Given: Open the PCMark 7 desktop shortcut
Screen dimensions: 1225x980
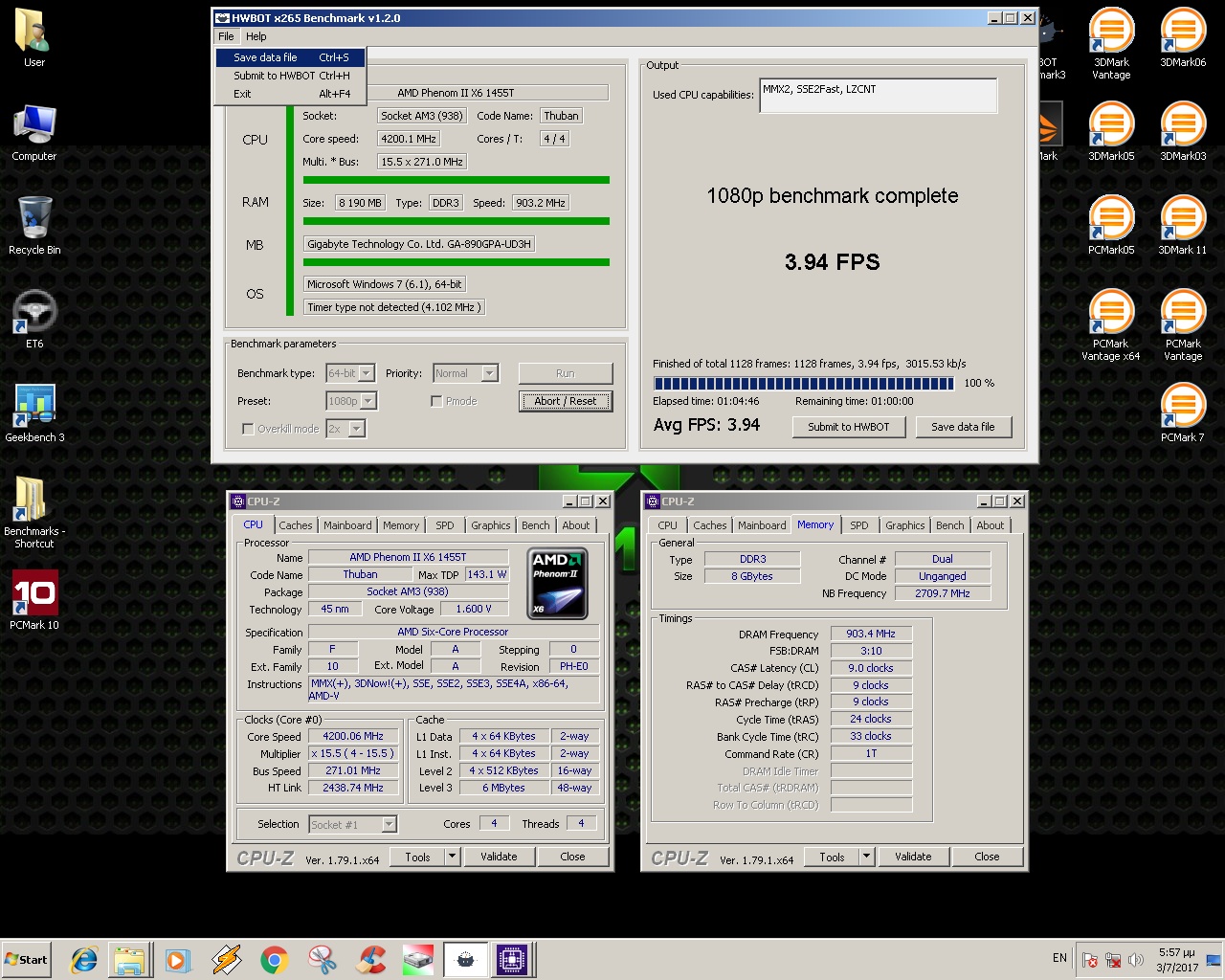Looking at the screenshot, I should coord(1183,412).
